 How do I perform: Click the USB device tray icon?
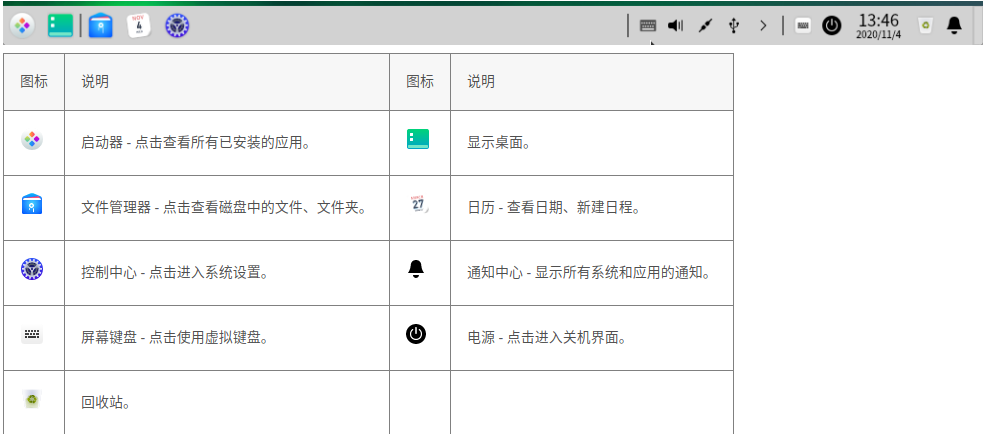point(734,26)
